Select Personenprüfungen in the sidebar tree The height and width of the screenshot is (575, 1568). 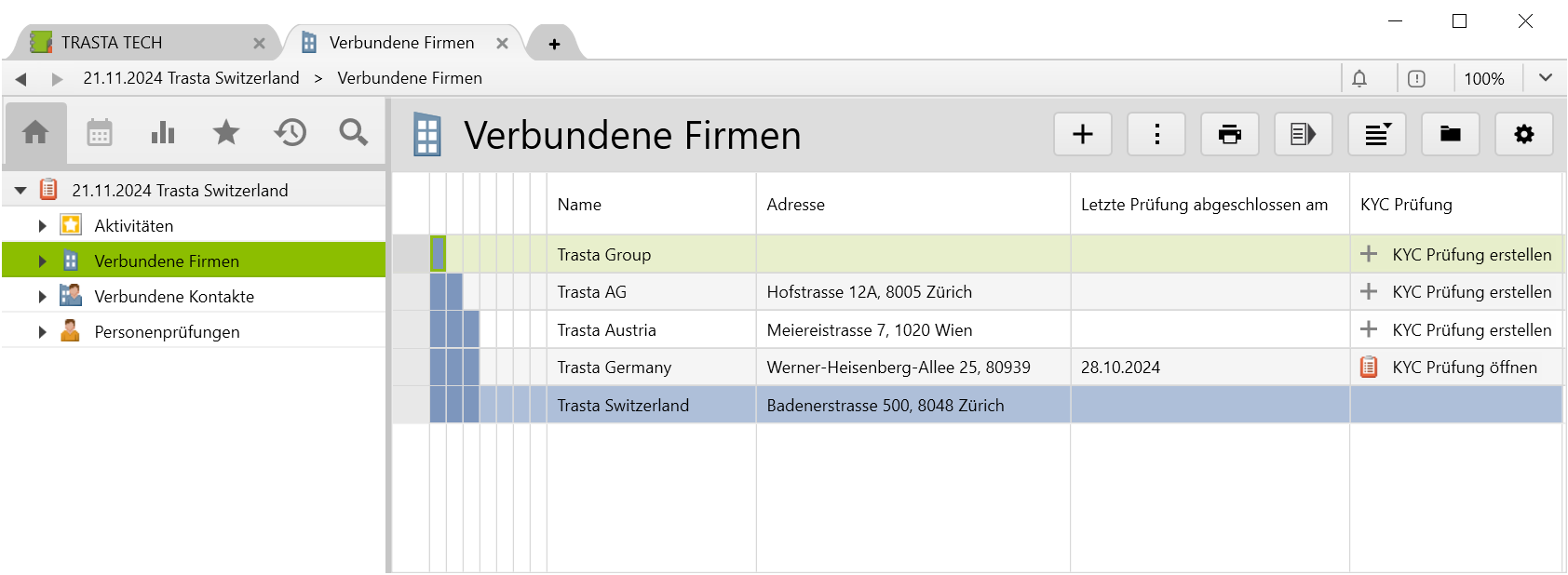coord(167,332)
